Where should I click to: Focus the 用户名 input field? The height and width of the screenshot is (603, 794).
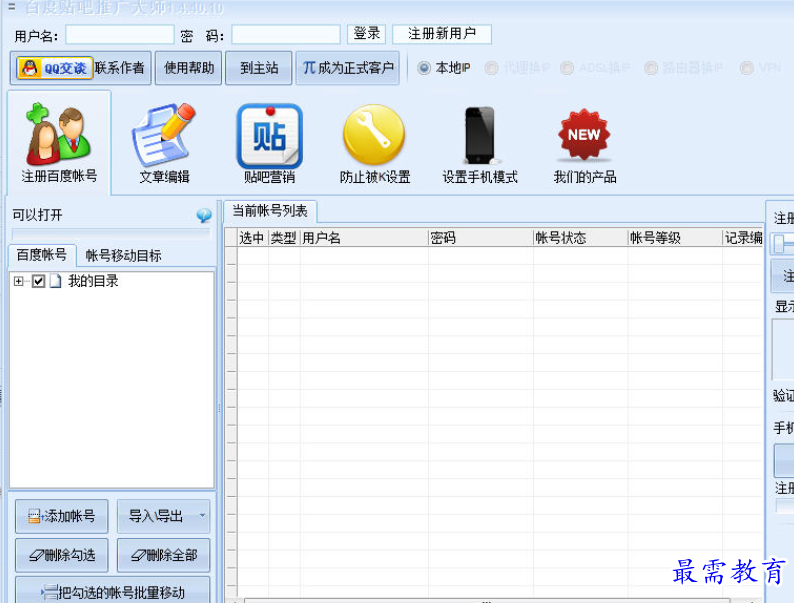click(120, 35)
